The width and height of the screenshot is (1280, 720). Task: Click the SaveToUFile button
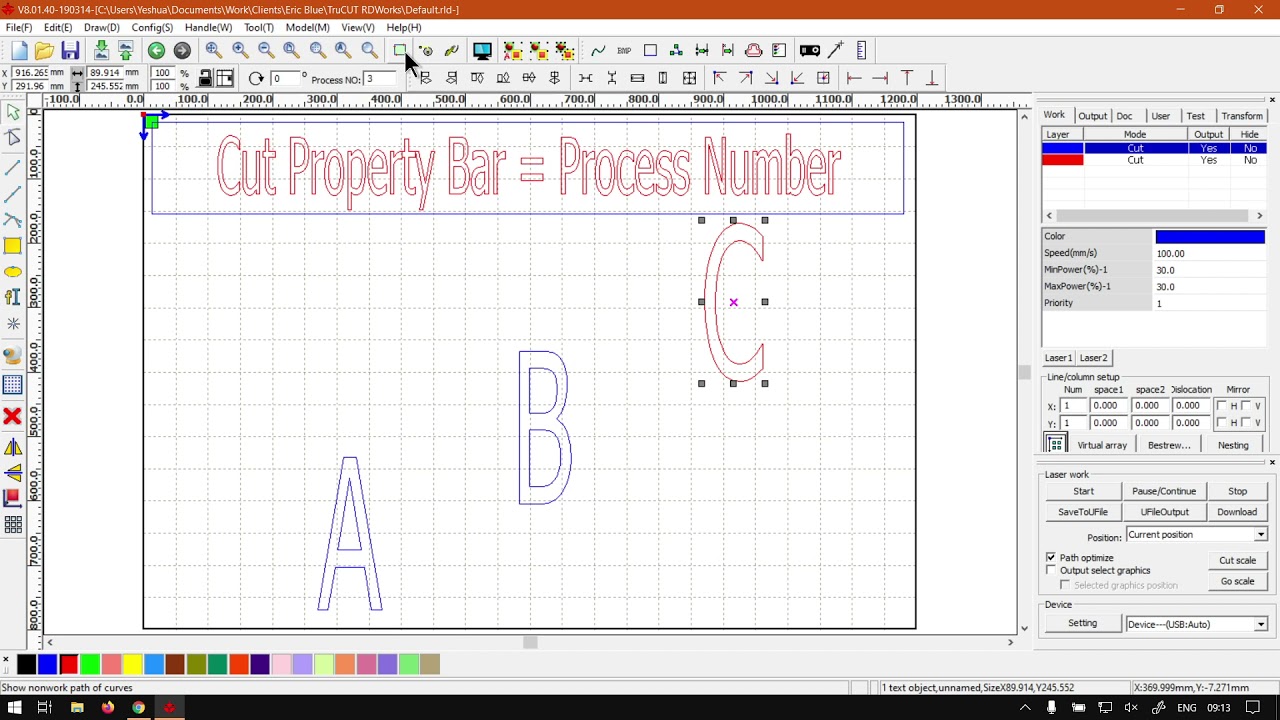1083,512
